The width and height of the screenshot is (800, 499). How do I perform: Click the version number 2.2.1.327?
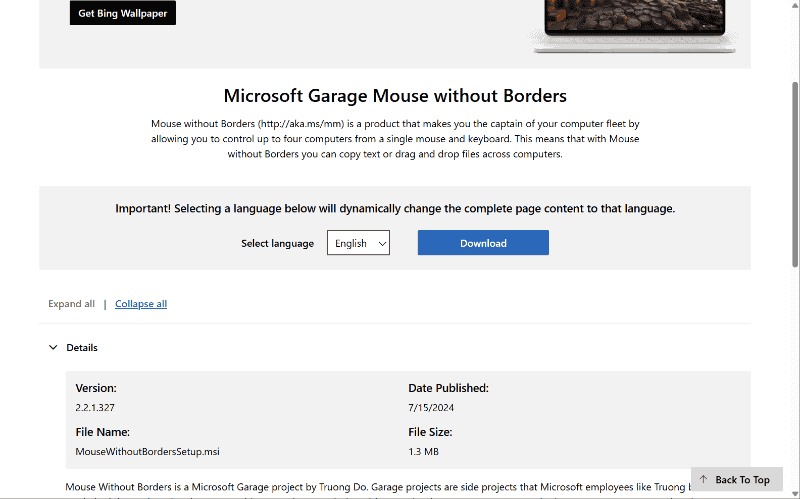95,408
